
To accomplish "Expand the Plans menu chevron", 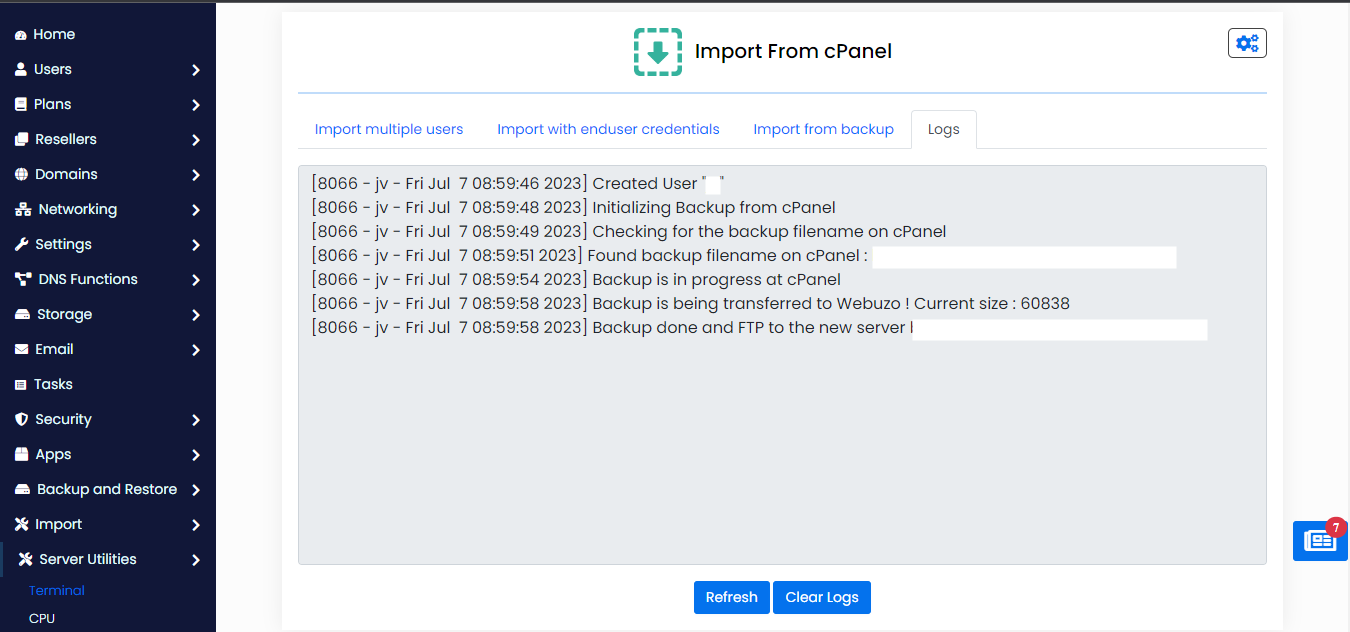I will (196, 105).
